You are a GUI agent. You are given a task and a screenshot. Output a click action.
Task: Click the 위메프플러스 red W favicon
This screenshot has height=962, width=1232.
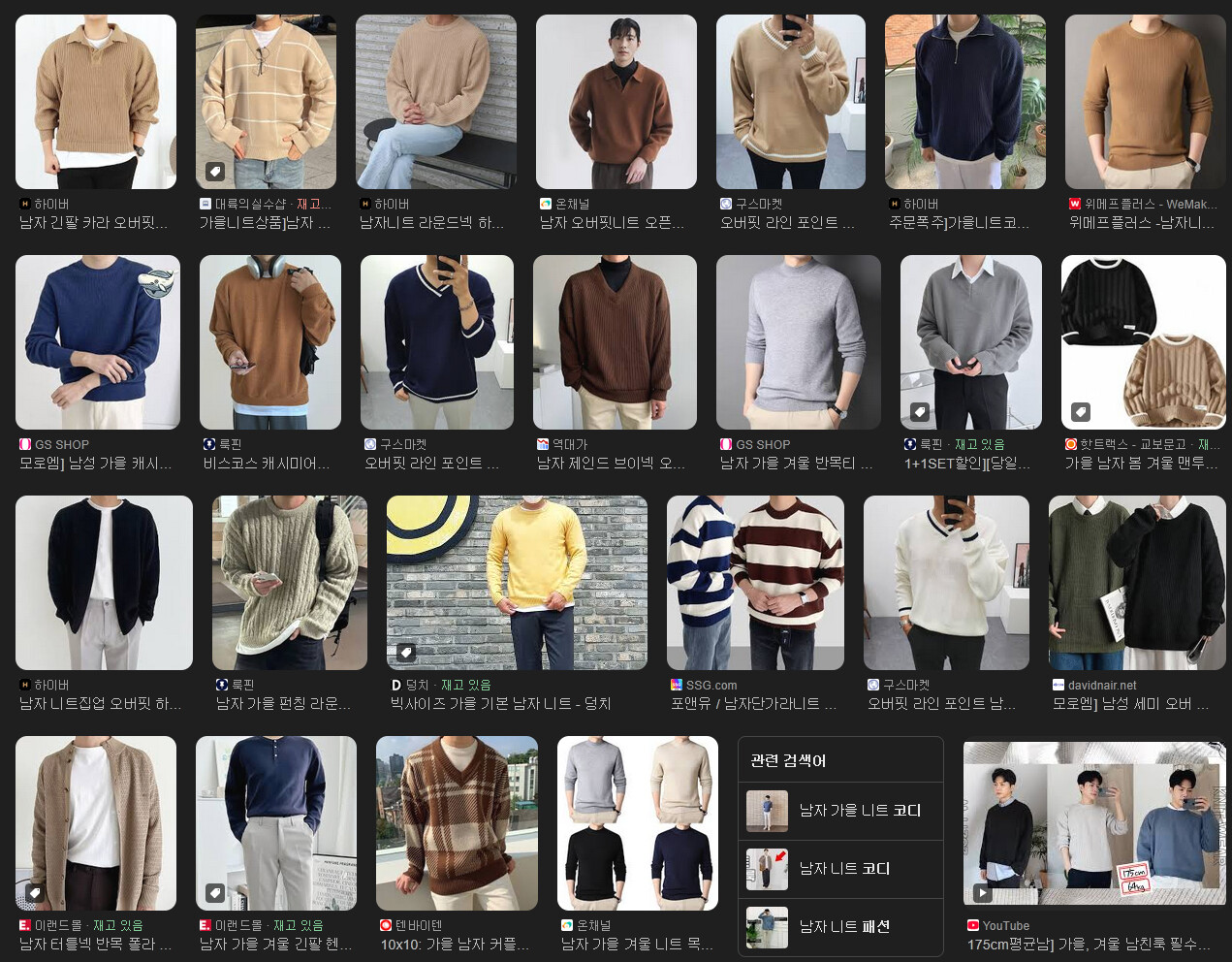[1075, 204]
